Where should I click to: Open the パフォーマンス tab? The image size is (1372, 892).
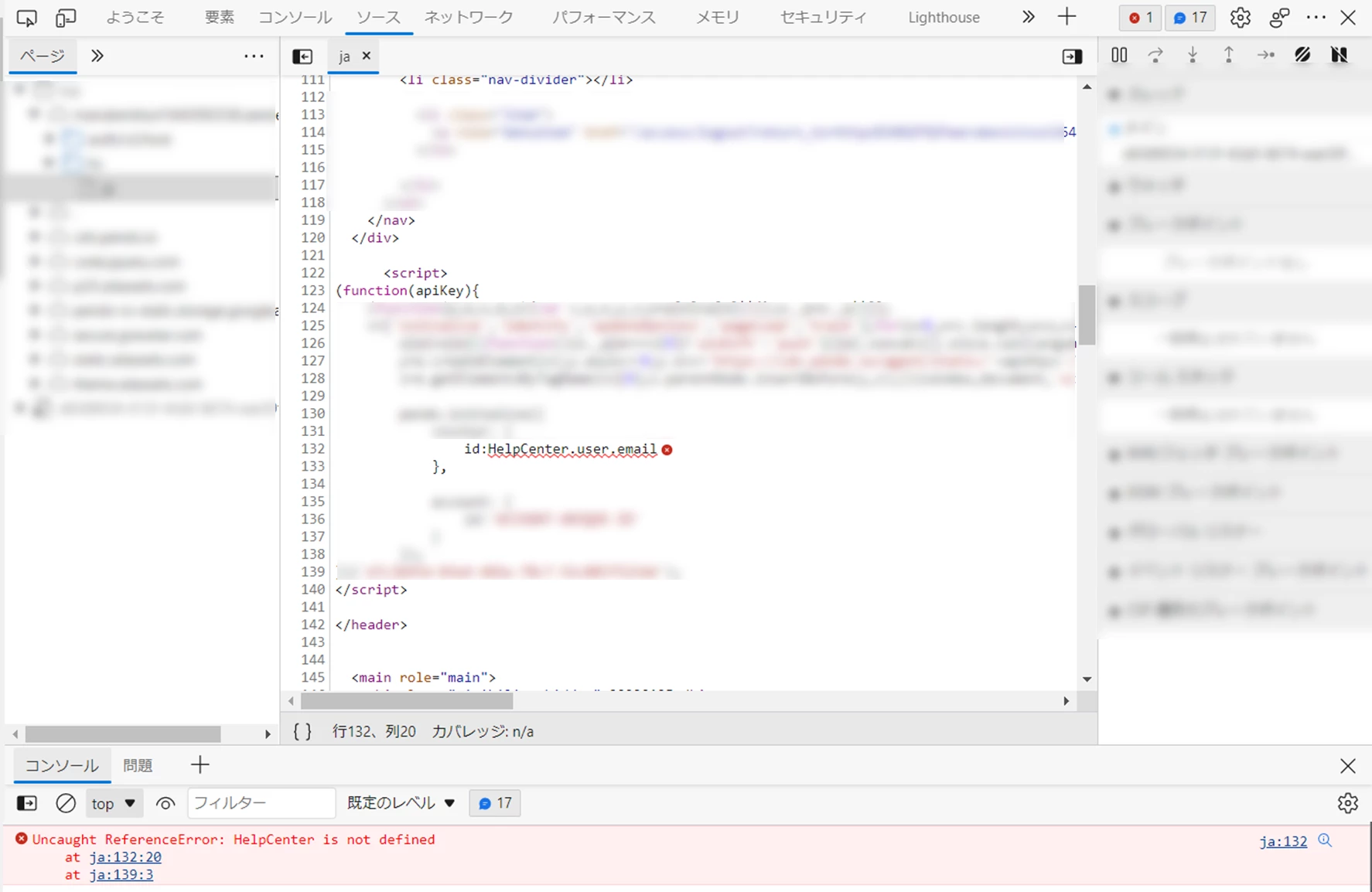[604, 17]
